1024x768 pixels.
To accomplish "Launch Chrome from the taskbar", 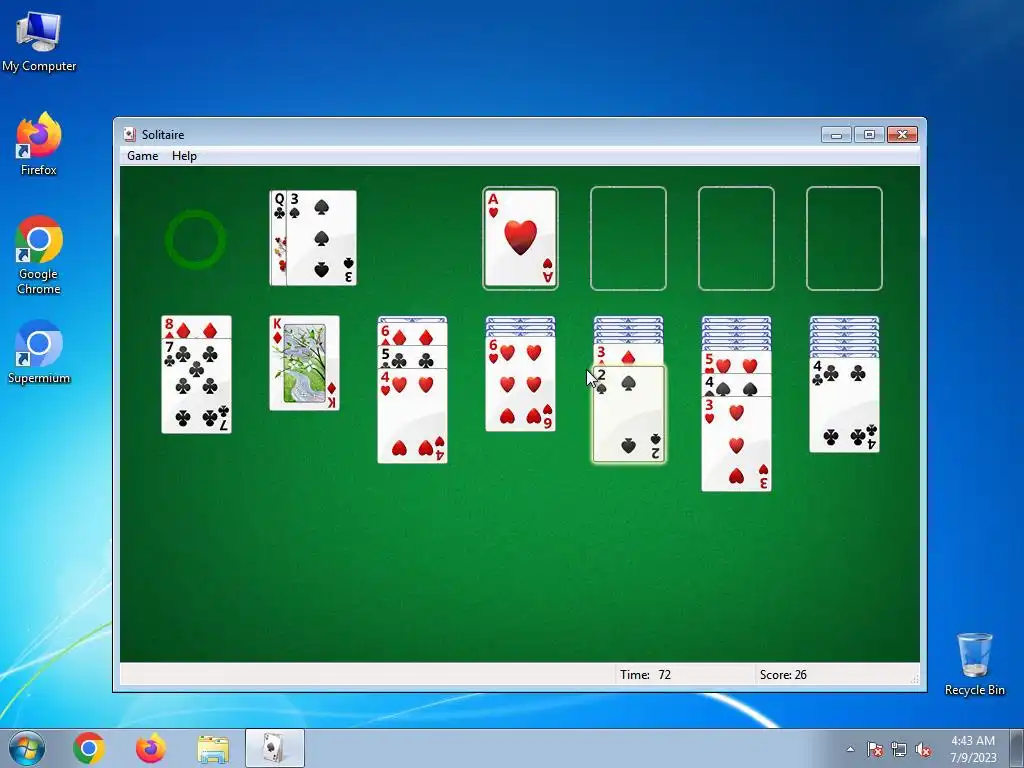I will point(89,748).
